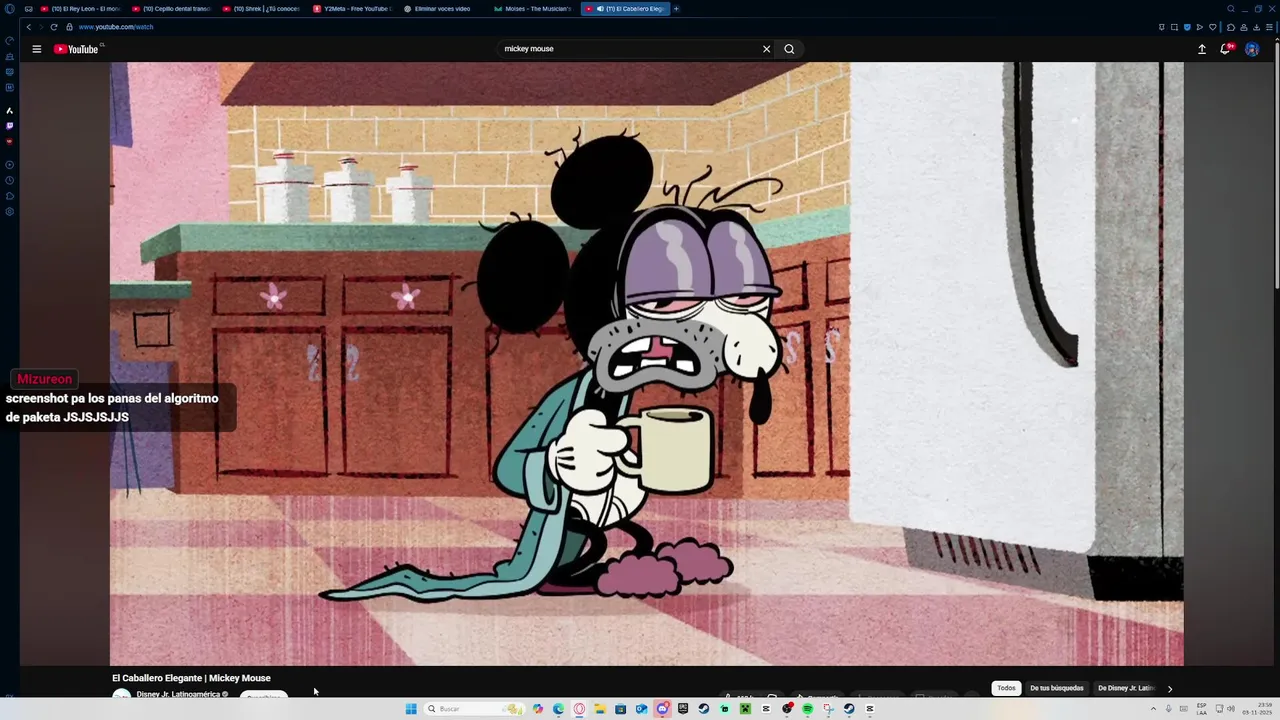Switch to the 'Shrek | ¿Tú conoces' tab
This screenshot has width=1280, height=720.
tap(261, 9)
